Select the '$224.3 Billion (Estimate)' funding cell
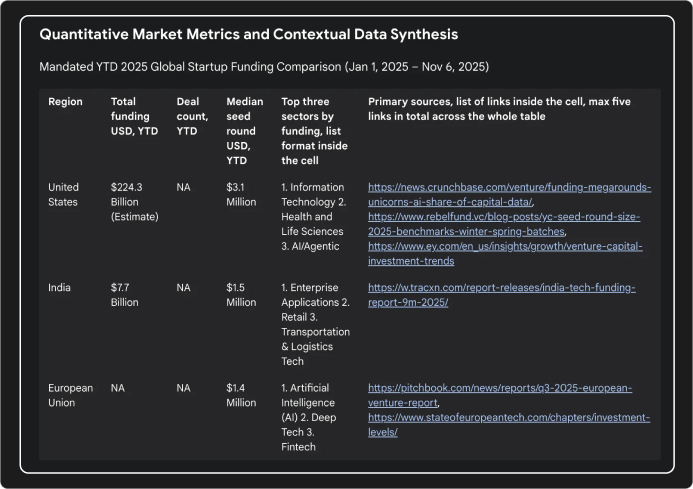Viewport: 693px width, 489px height. [135, 202]
